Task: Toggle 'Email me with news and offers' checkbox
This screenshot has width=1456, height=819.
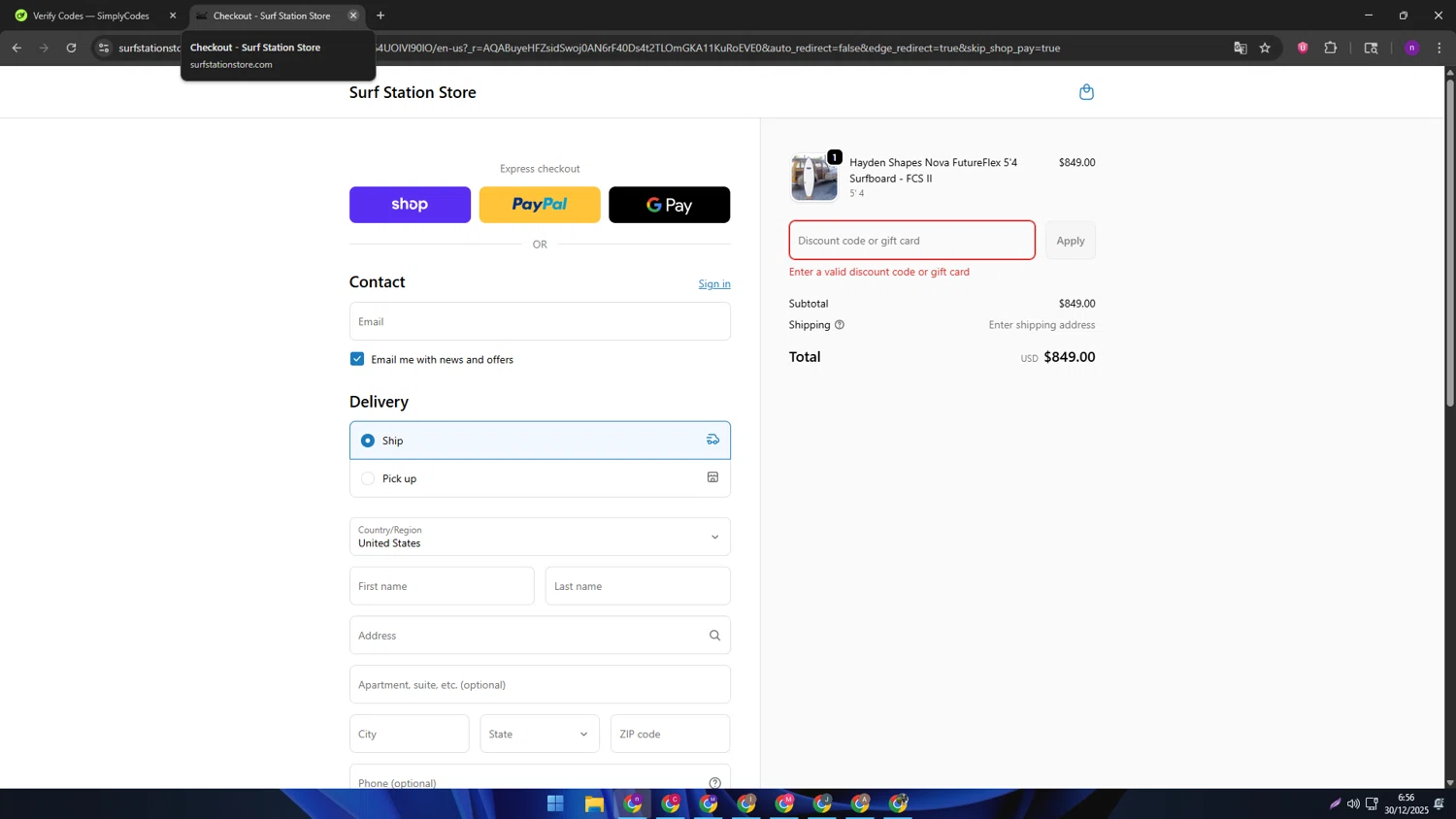Action: (357, 359)
